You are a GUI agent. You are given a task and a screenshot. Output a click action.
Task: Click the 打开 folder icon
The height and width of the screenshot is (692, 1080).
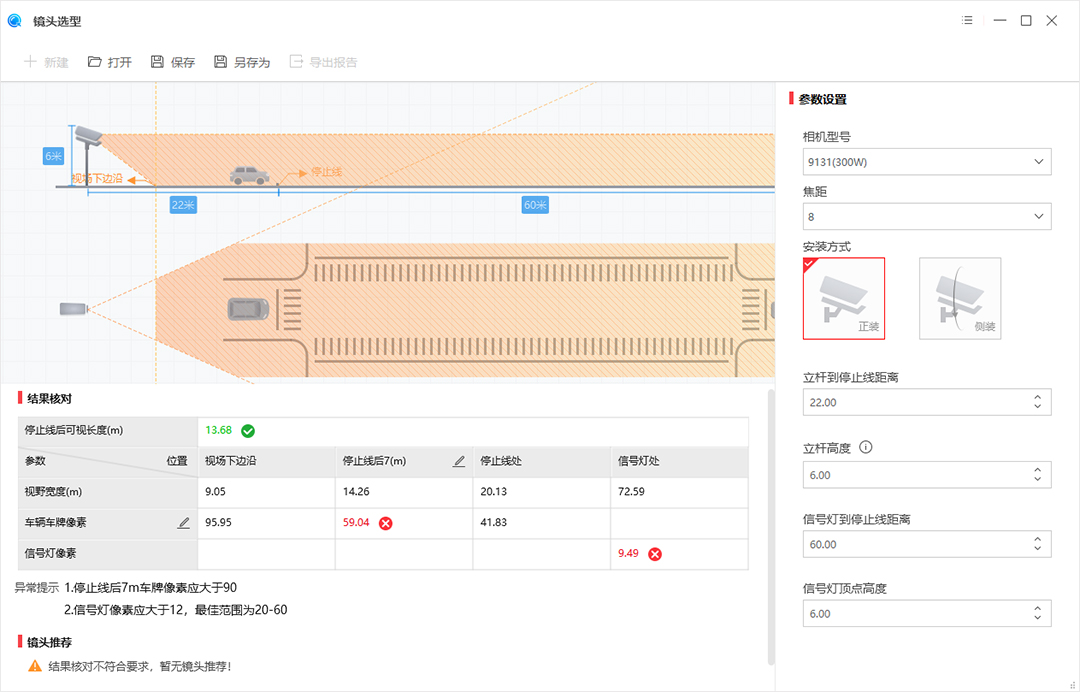click(95, 62)
